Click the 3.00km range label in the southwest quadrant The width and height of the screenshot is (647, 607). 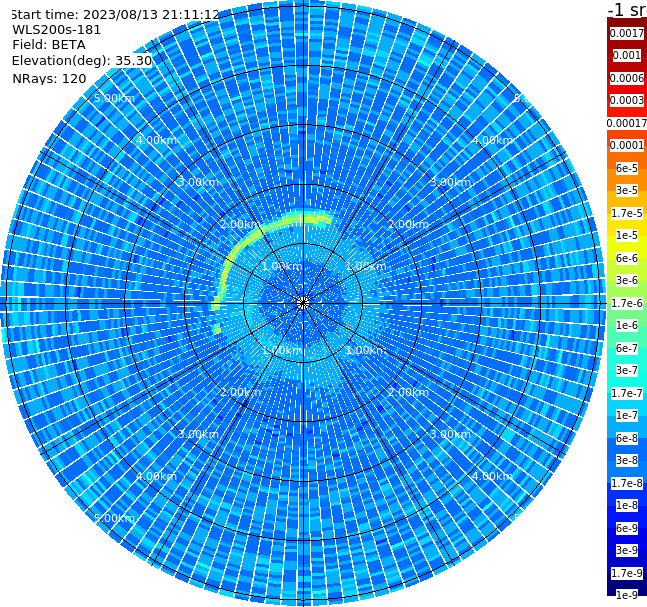tap(198, 434)
